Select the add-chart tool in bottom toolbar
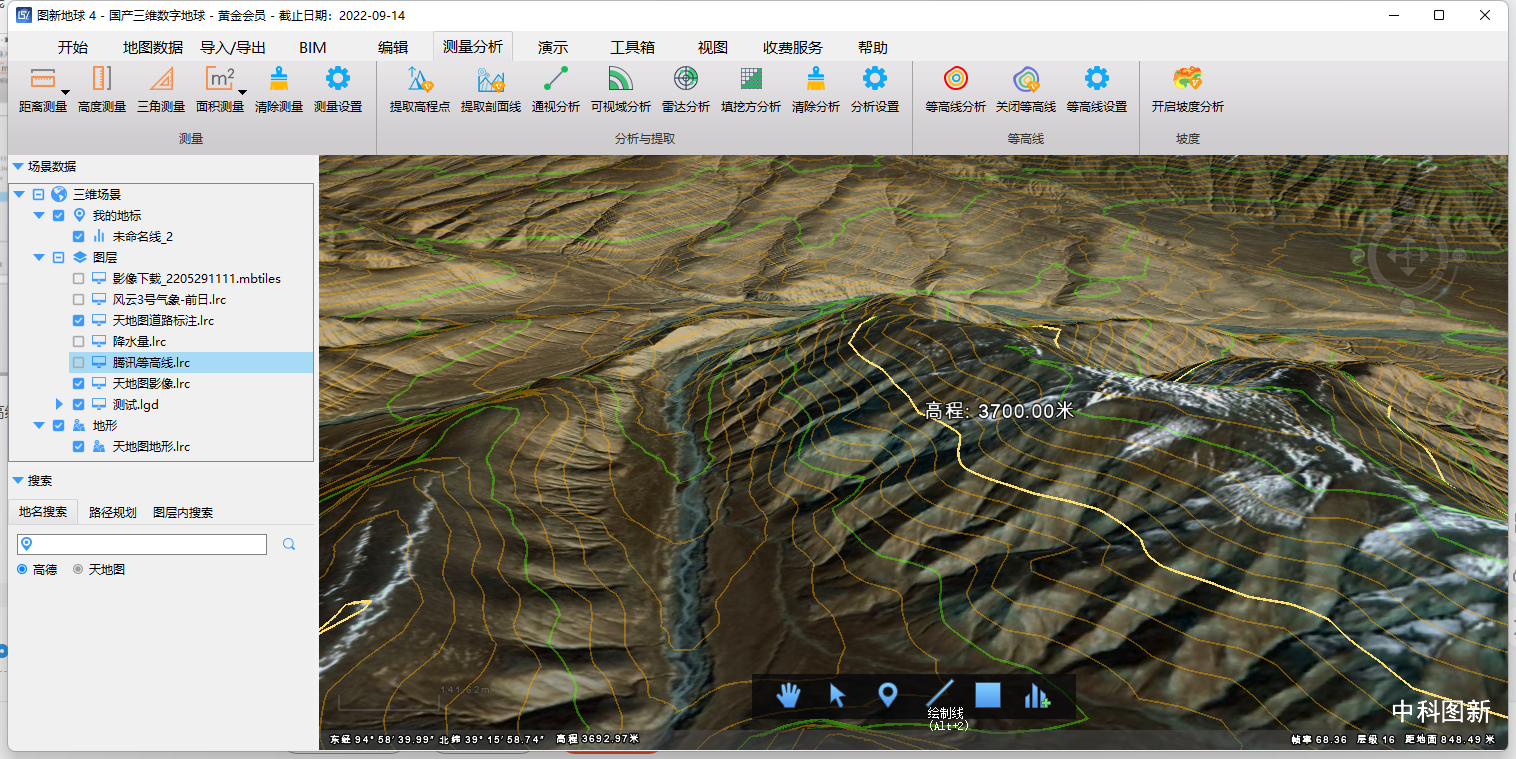 click(x=1037, y=695)
